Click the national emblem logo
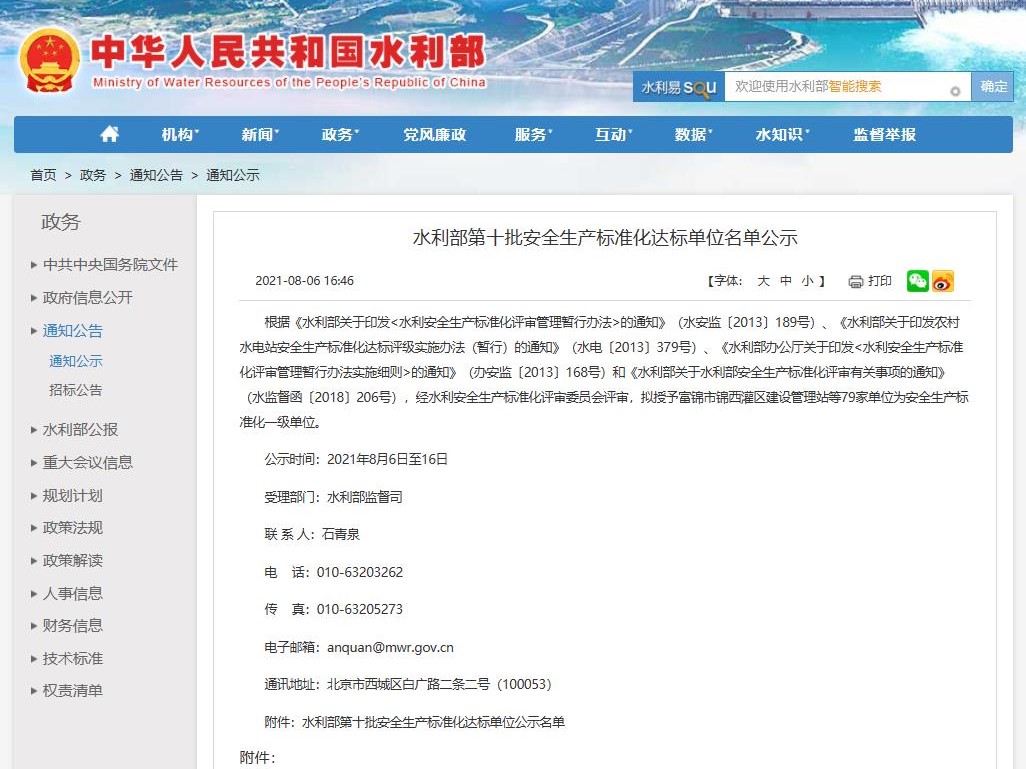Viewport: 1026px width, 769px height. pyautogui.click(x=49, y=60)
